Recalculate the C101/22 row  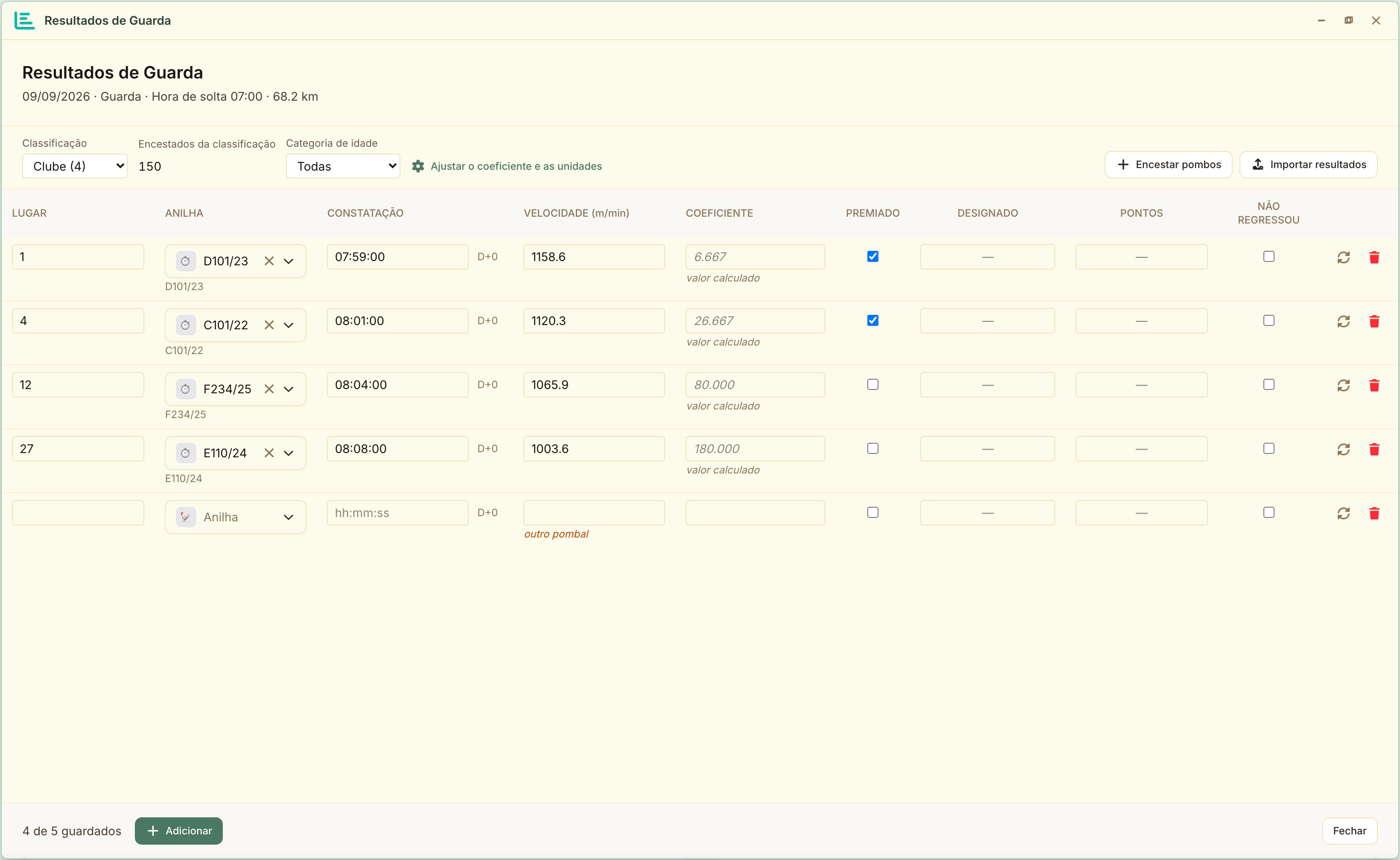[1343, 321]
